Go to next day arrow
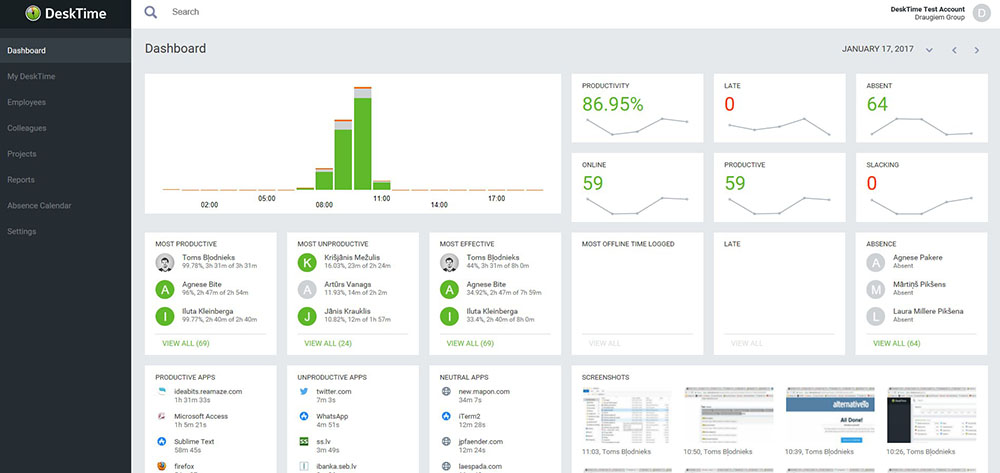Viewport: 1000px width, 473px height. click(x=977, y=50)
